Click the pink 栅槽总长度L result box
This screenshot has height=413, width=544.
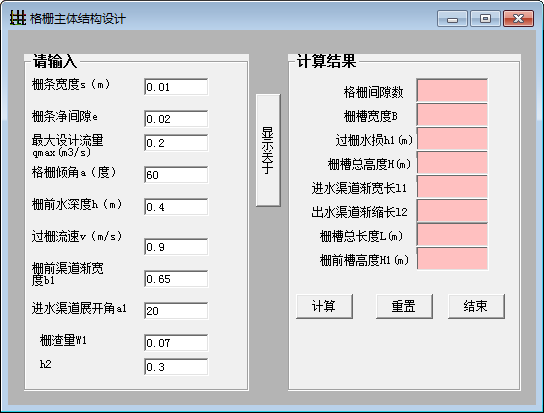coord(452,235)
